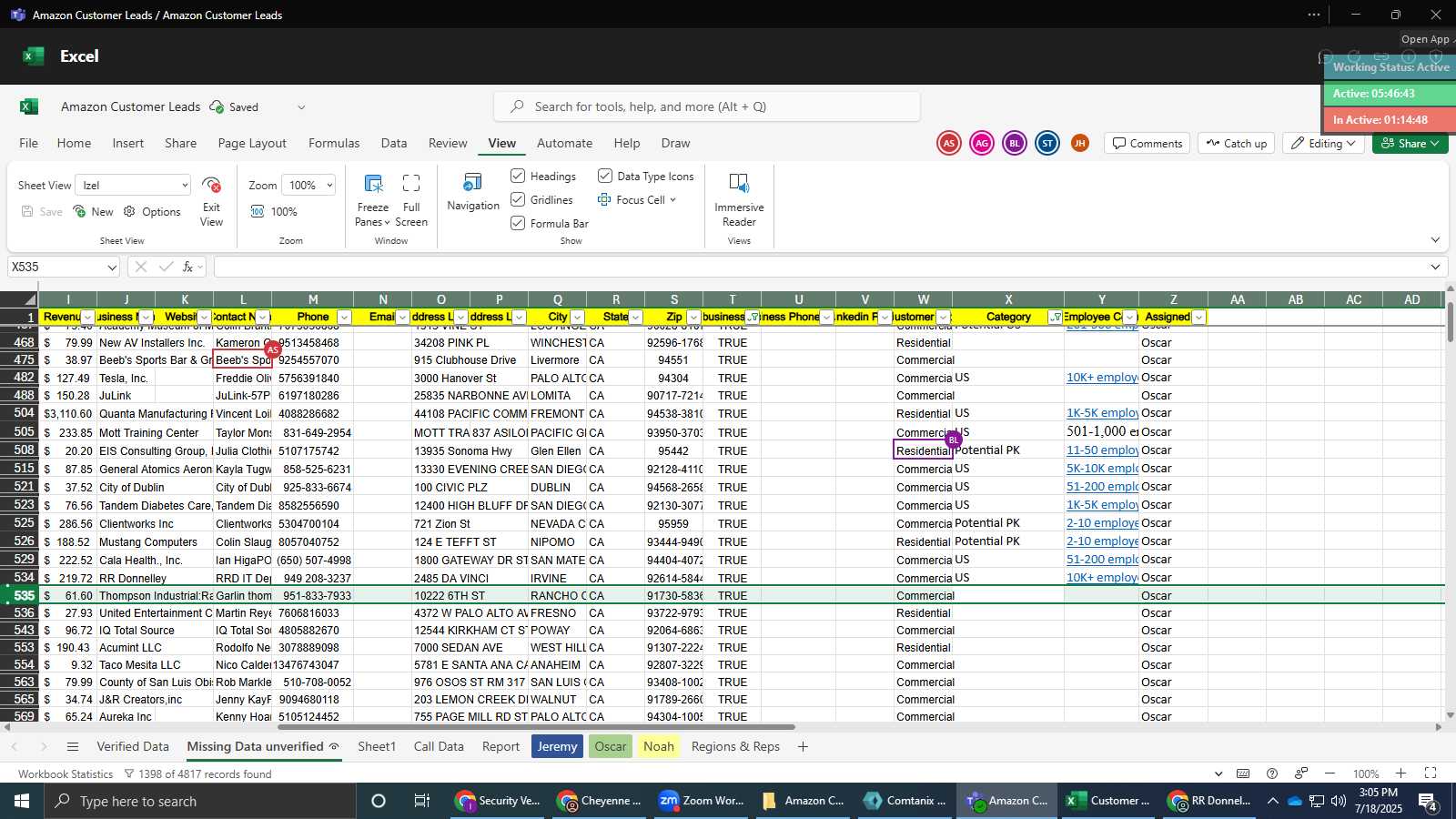The image size is (1456, 819).
Task: Open the Phone column filter dropdown
Action: 344,318
